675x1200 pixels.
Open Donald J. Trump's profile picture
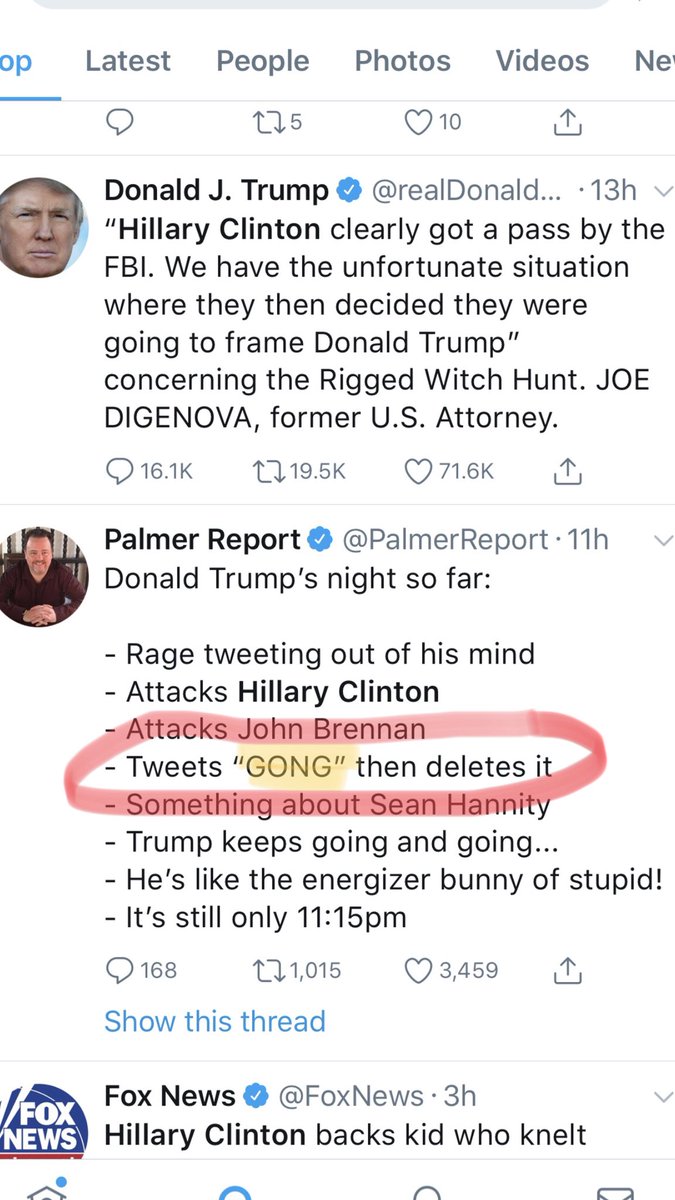(40, 228)
